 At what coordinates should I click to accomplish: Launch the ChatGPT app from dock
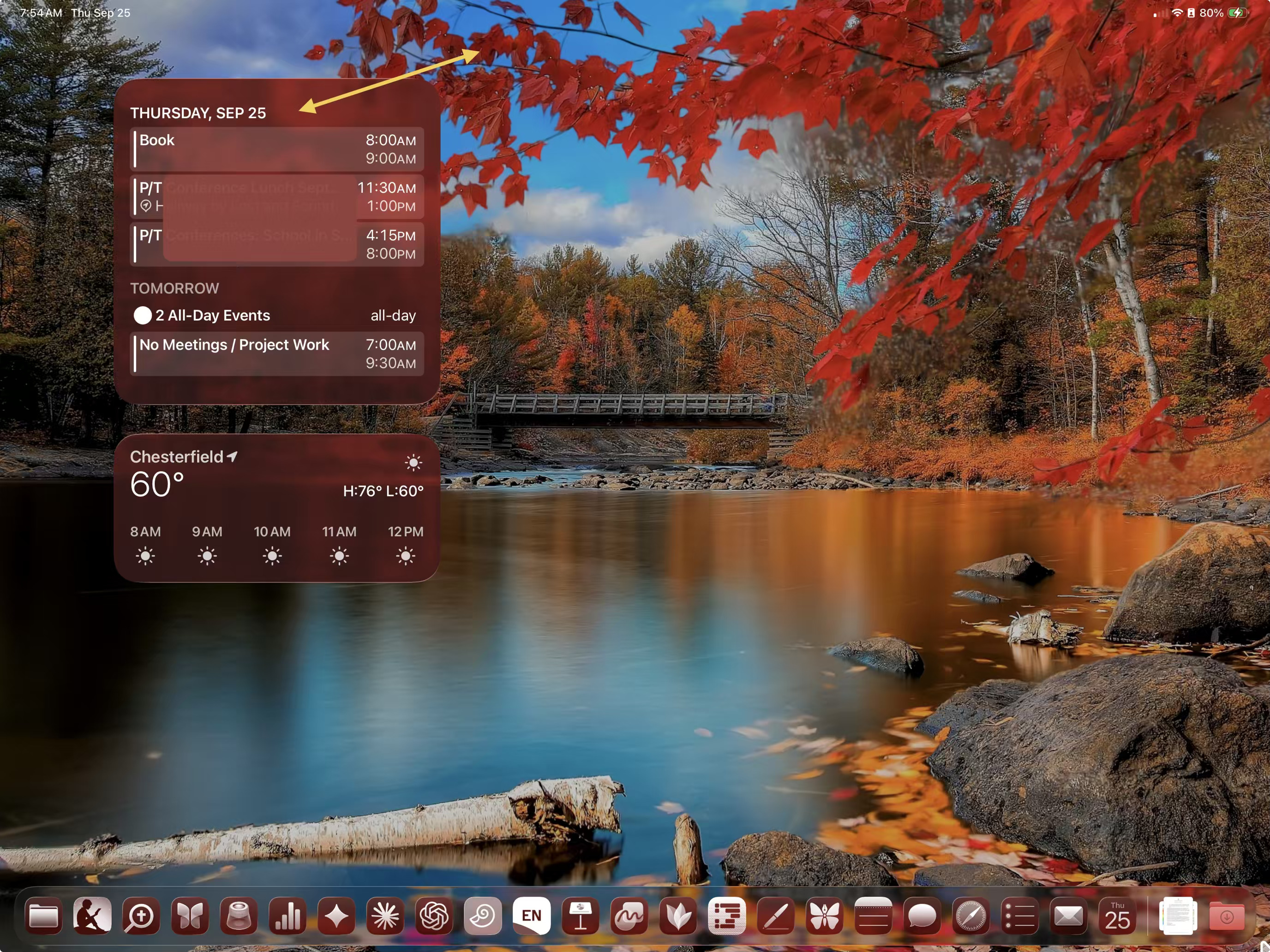click(x=434, y=916)
